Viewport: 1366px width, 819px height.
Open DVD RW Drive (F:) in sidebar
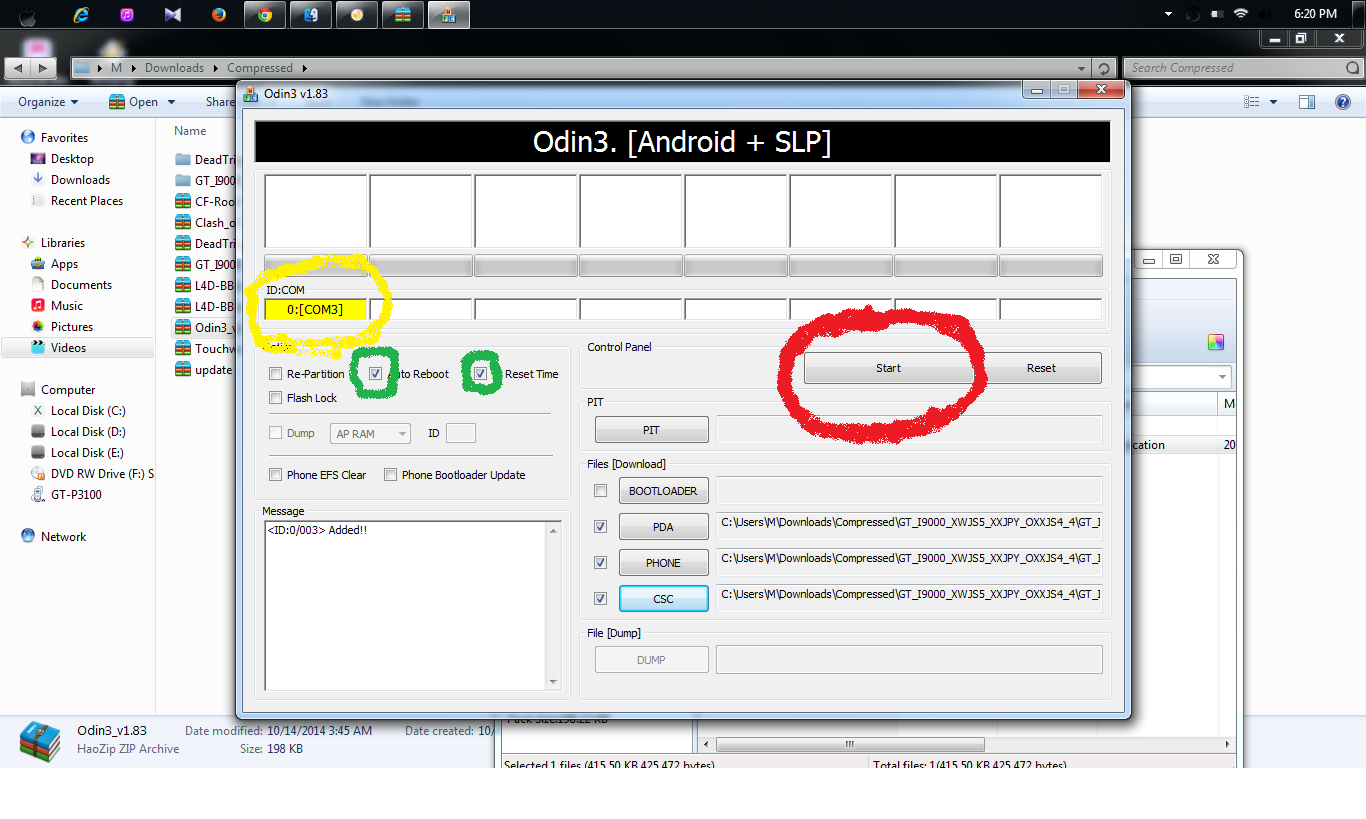(92, 473)
